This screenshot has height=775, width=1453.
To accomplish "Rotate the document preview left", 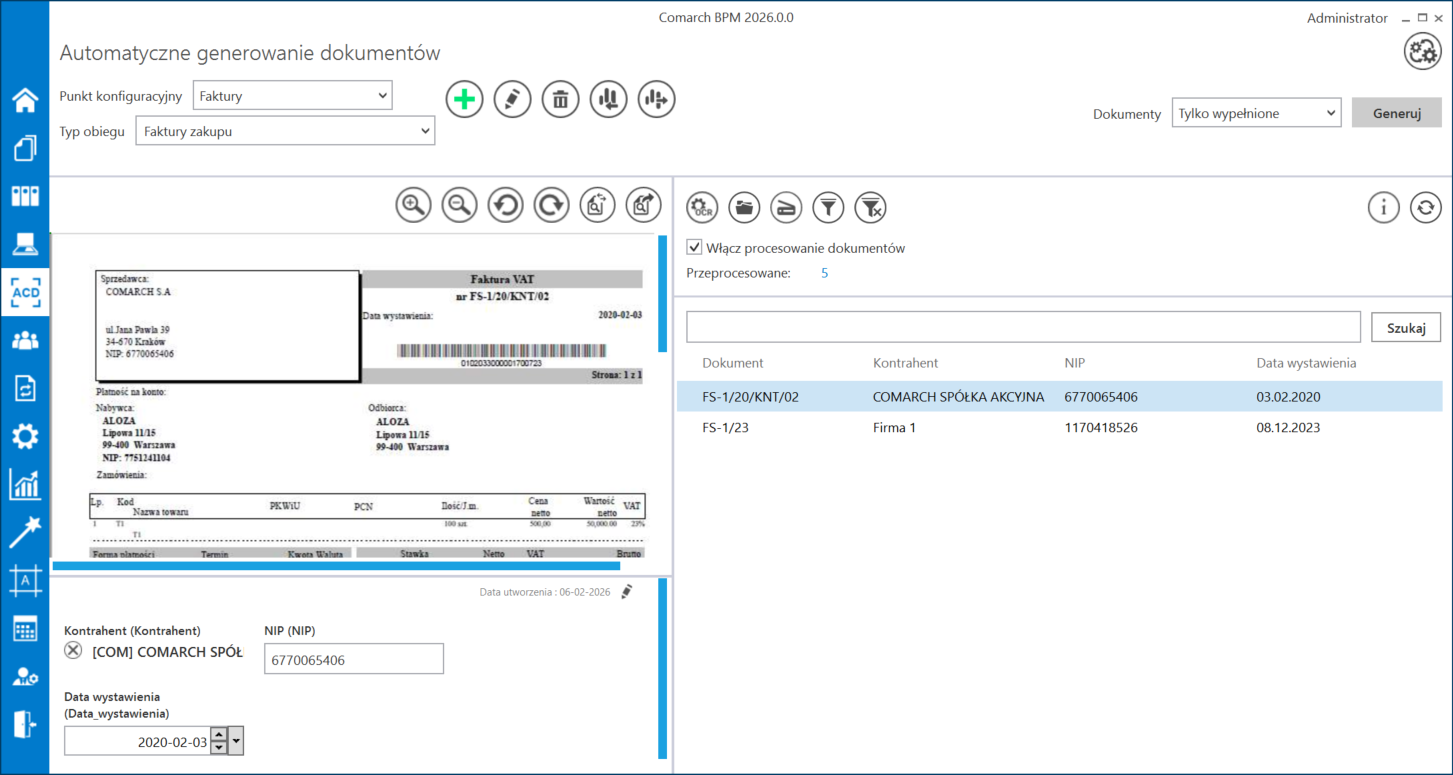I will pyautogui.click(x=505, y=205).
